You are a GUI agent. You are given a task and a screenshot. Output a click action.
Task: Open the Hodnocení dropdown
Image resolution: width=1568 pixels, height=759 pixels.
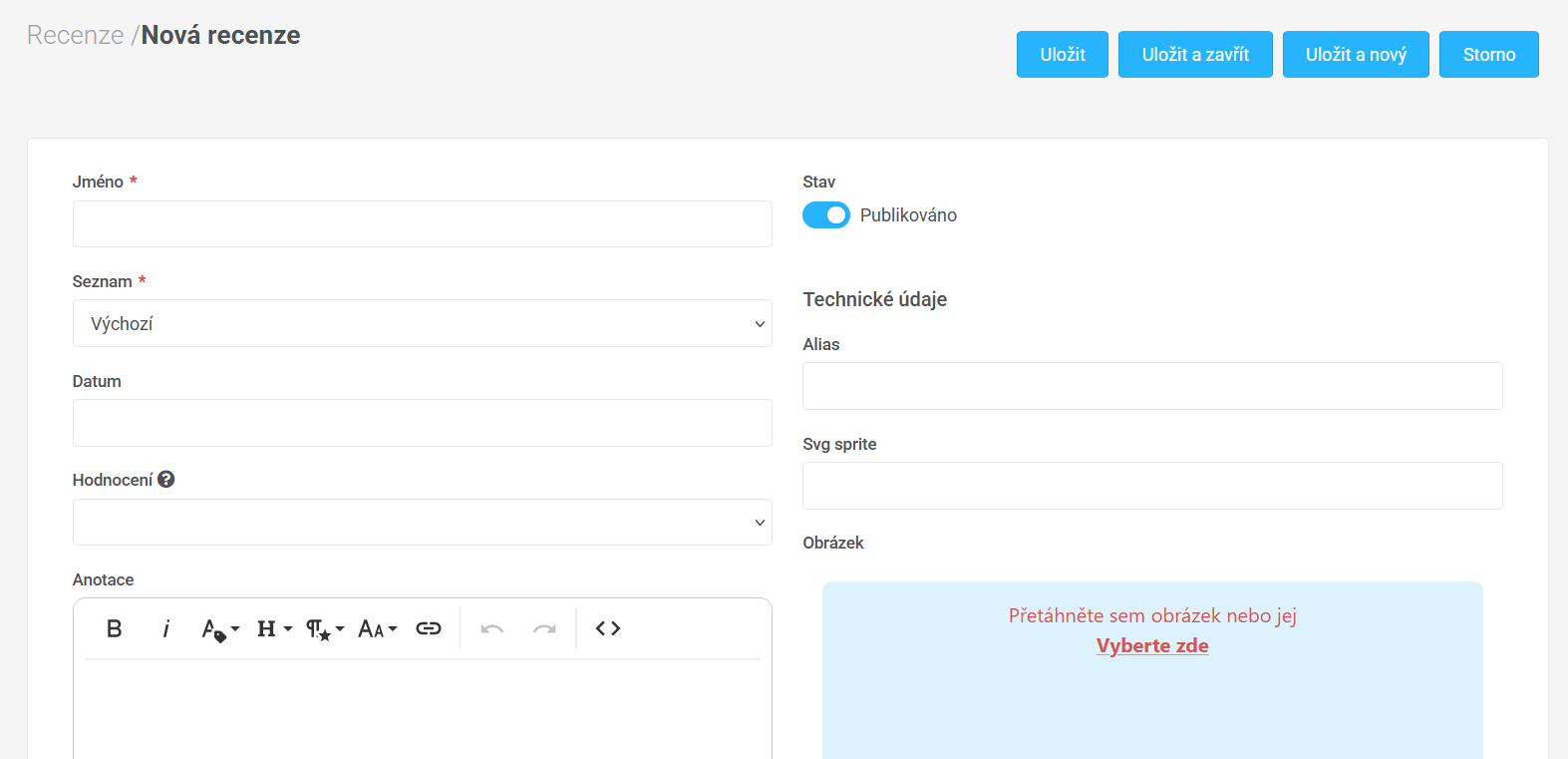click(422, 523)
